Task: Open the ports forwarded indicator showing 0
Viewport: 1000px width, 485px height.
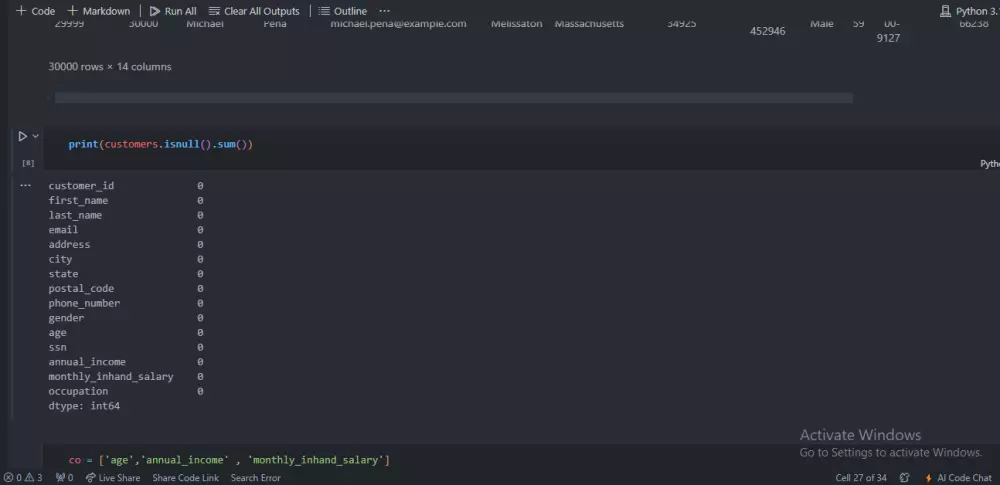Action: pos(64,477)
